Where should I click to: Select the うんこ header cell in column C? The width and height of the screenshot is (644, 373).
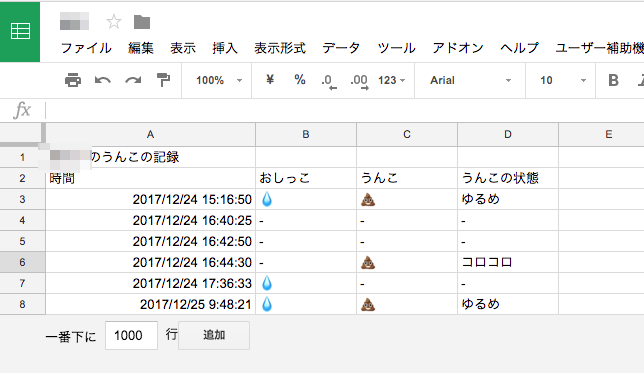click(407, 178)
